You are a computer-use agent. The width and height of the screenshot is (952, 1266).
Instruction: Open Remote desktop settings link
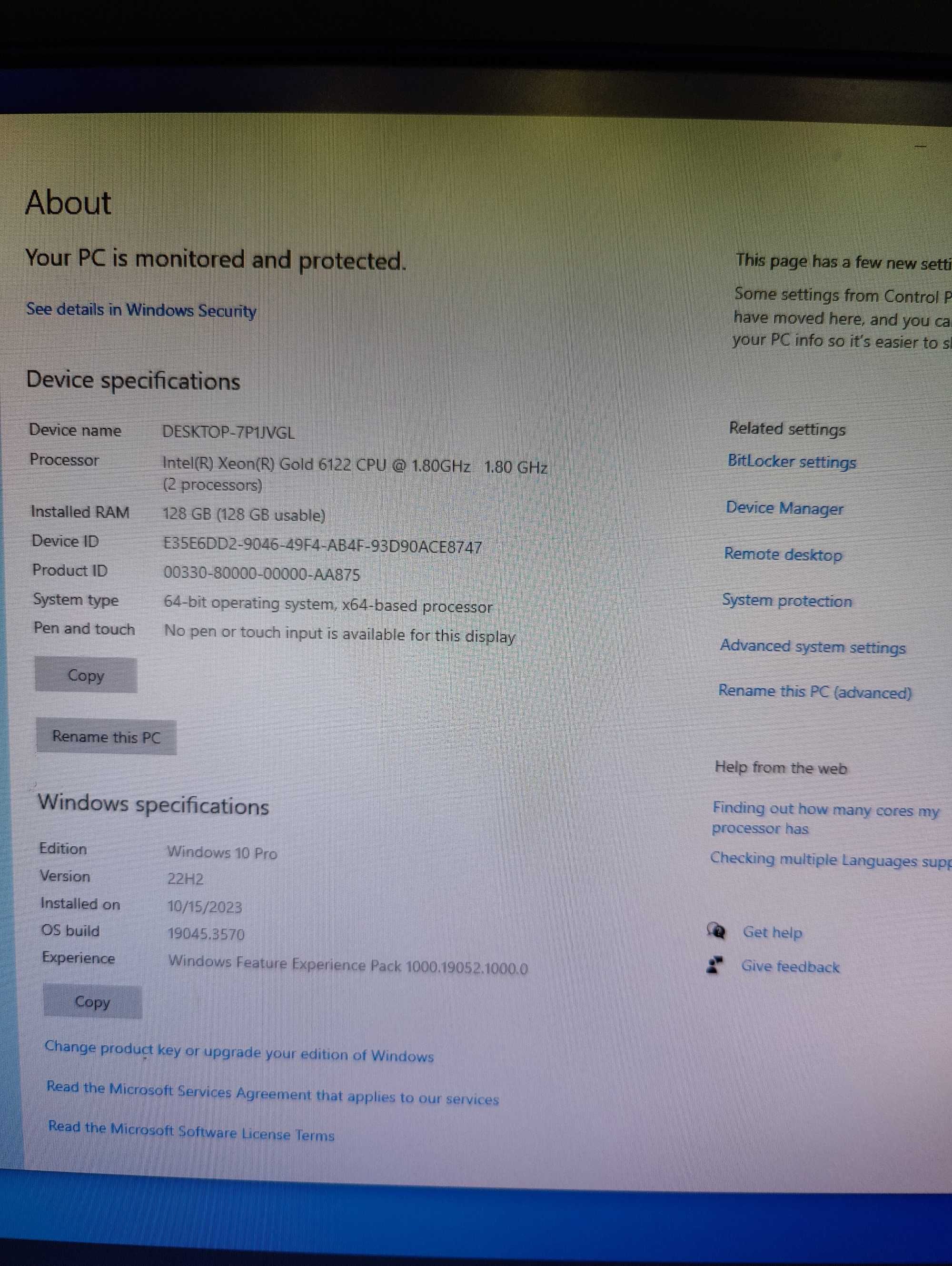click(x=783, y=554)
